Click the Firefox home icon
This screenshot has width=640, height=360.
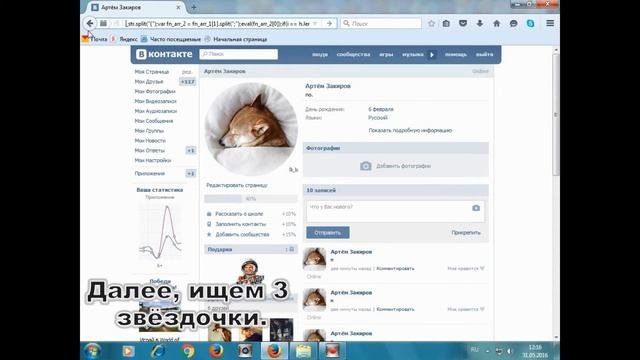point(496,24)
